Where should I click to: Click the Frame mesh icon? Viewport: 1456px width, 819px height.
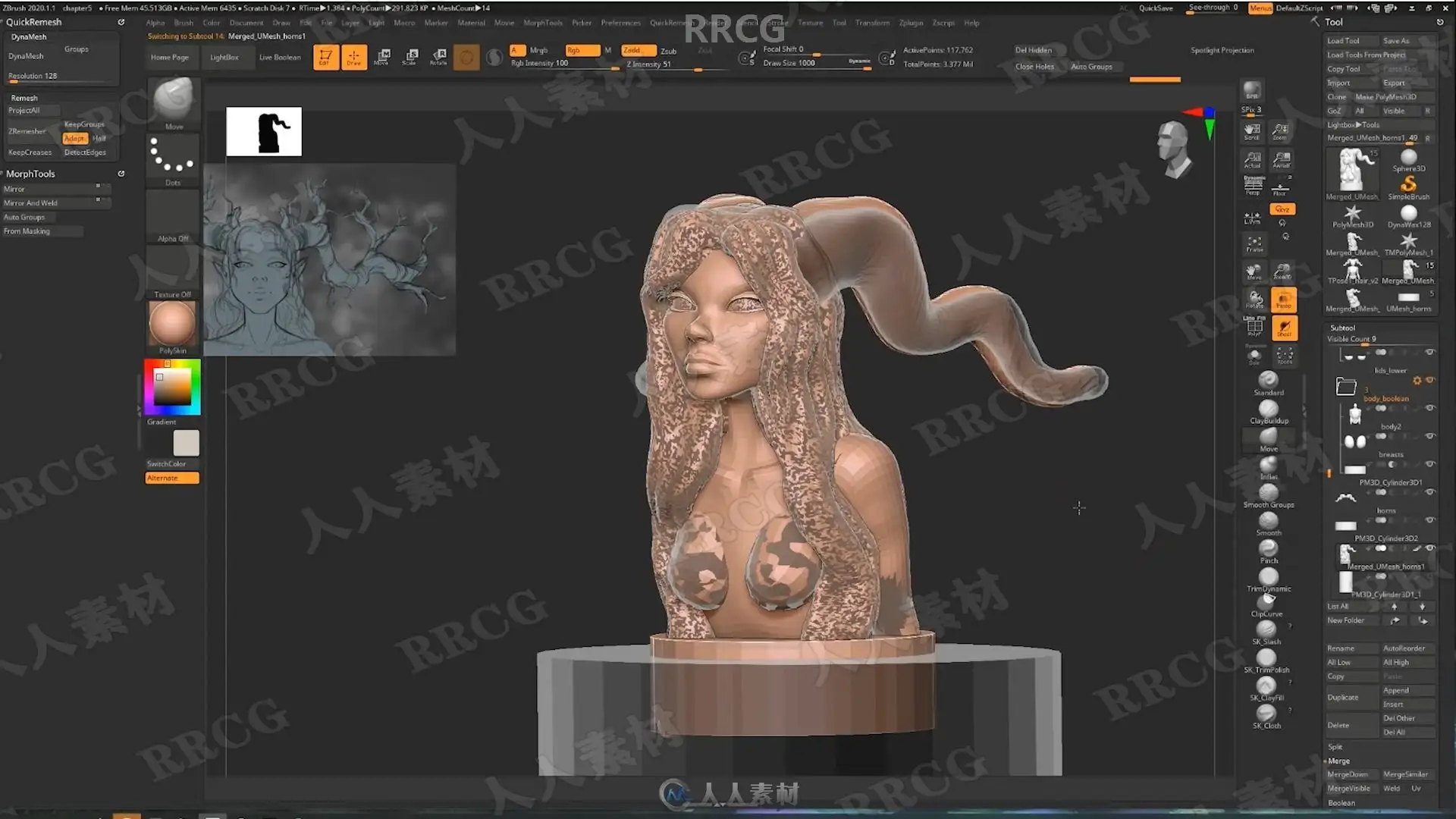(1254, 244)
